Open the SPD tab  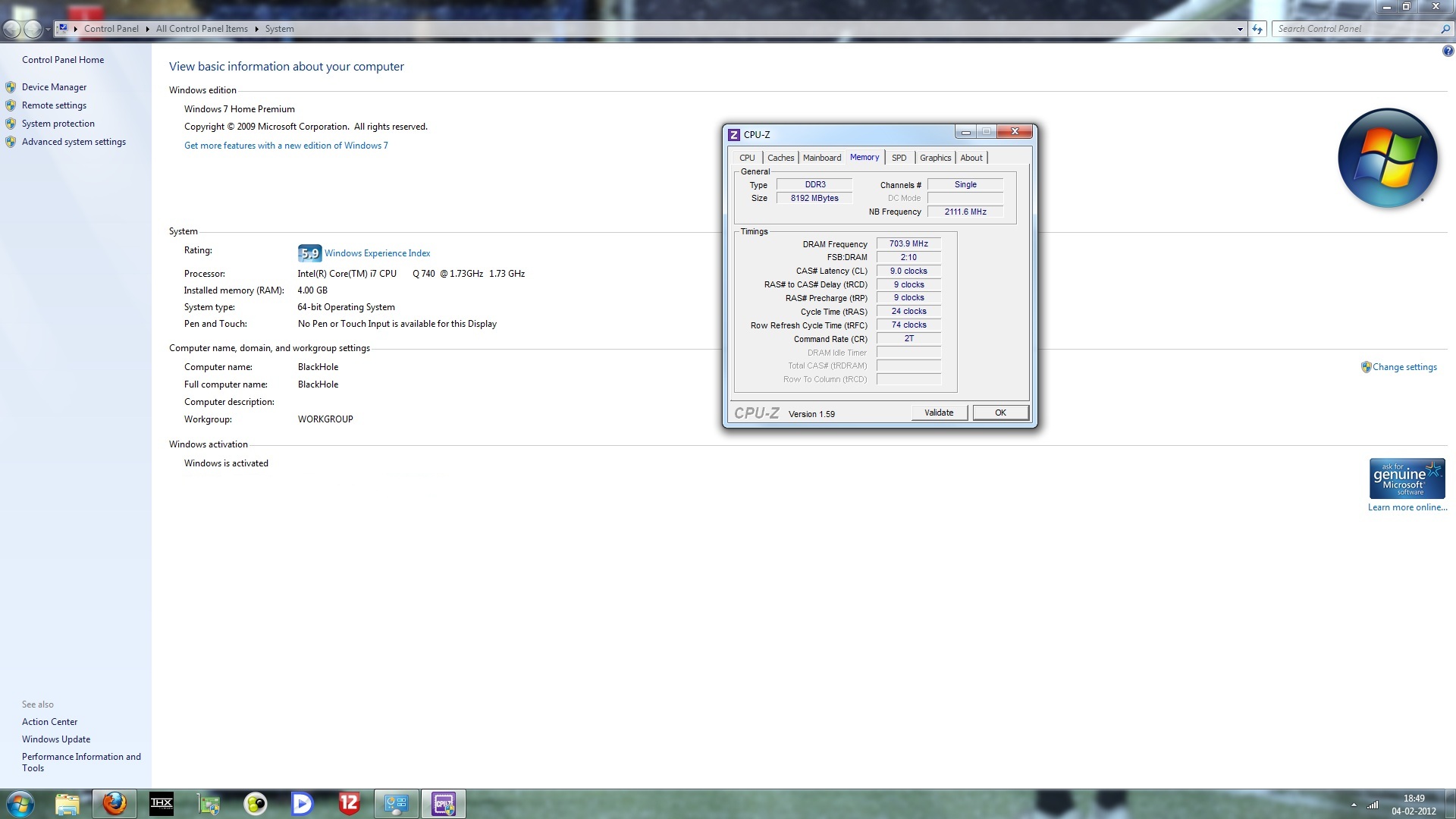pyautogui.click(x=899, y=158)
